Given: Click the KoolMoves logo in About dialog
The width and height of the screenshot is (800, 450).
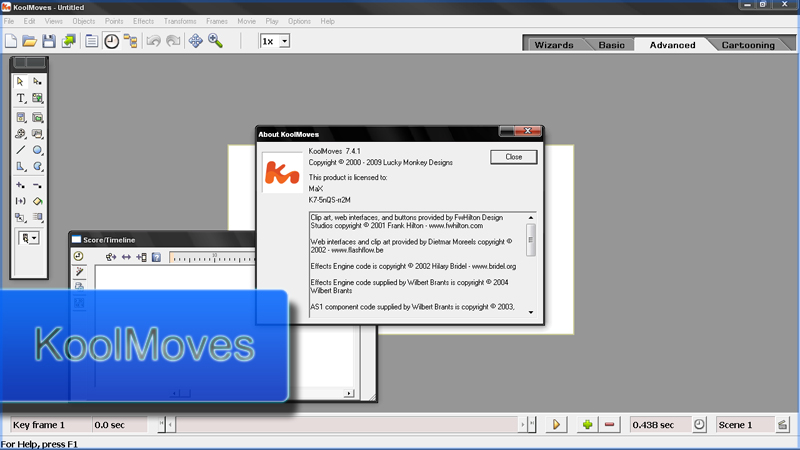Looking at the screenshot, I should pyautogui.click(x=282, y=172).
